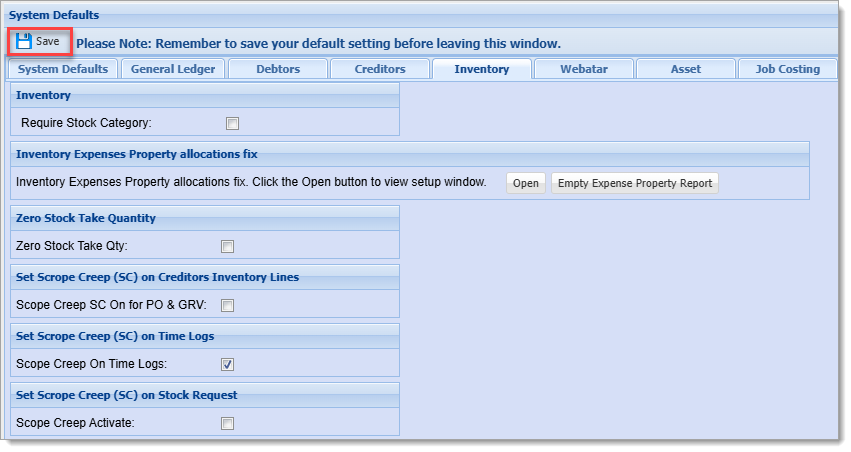
Task: Click the Zero Stock Take Quantity section header
Action: [86, 218]
